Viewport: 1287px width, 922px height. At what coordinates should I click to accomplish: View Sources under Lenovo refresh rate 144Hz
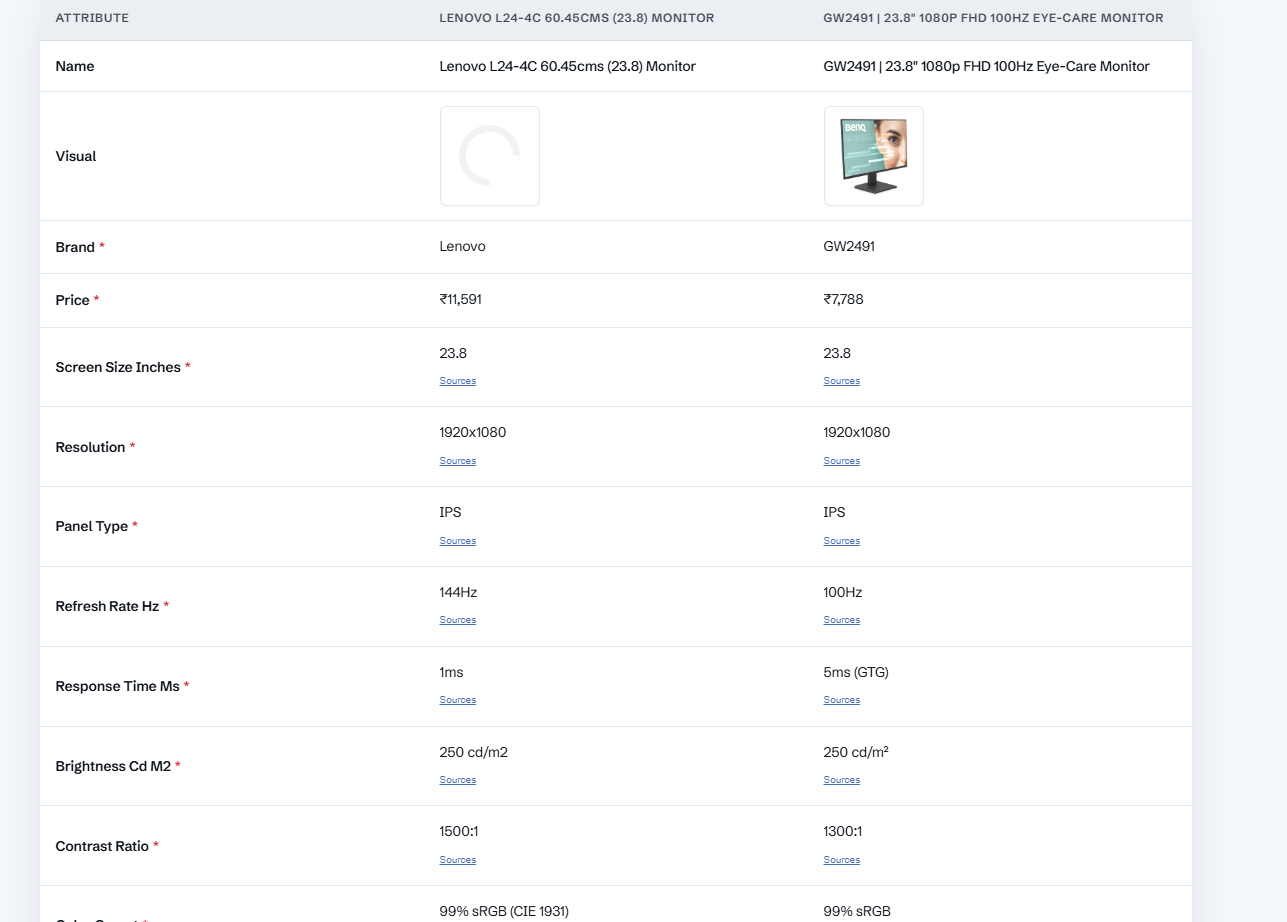coord(457,619)
